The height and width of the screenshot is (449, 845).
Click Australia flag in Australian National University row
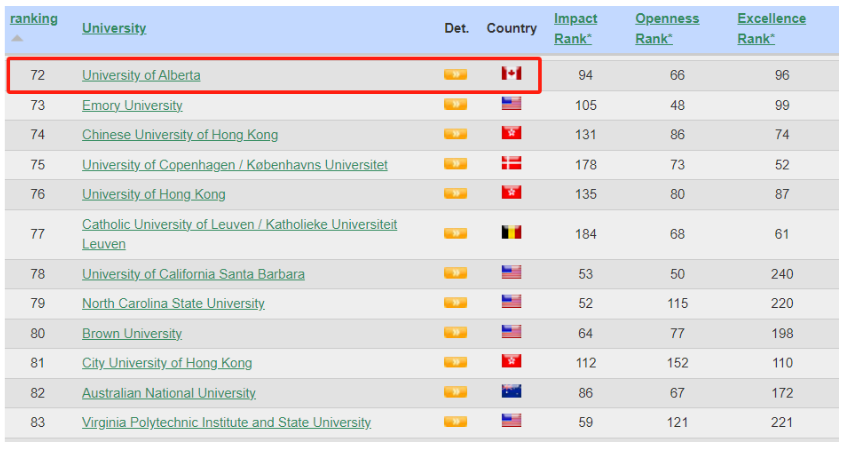[x=511, y=391]
